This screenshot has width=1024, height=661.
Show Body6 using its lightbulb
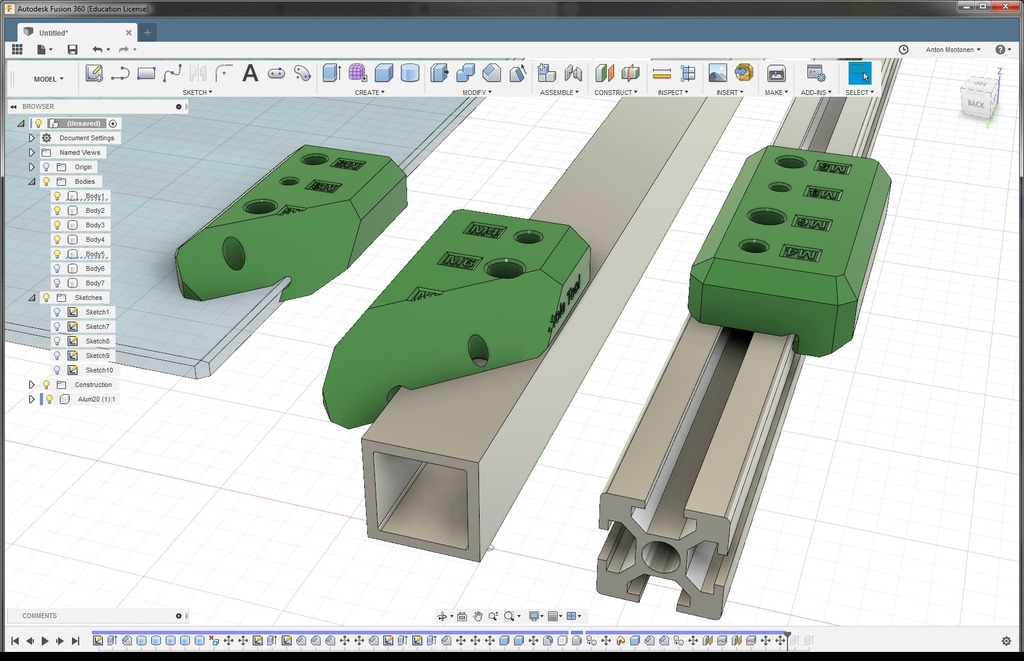click(x=57, y=269)
